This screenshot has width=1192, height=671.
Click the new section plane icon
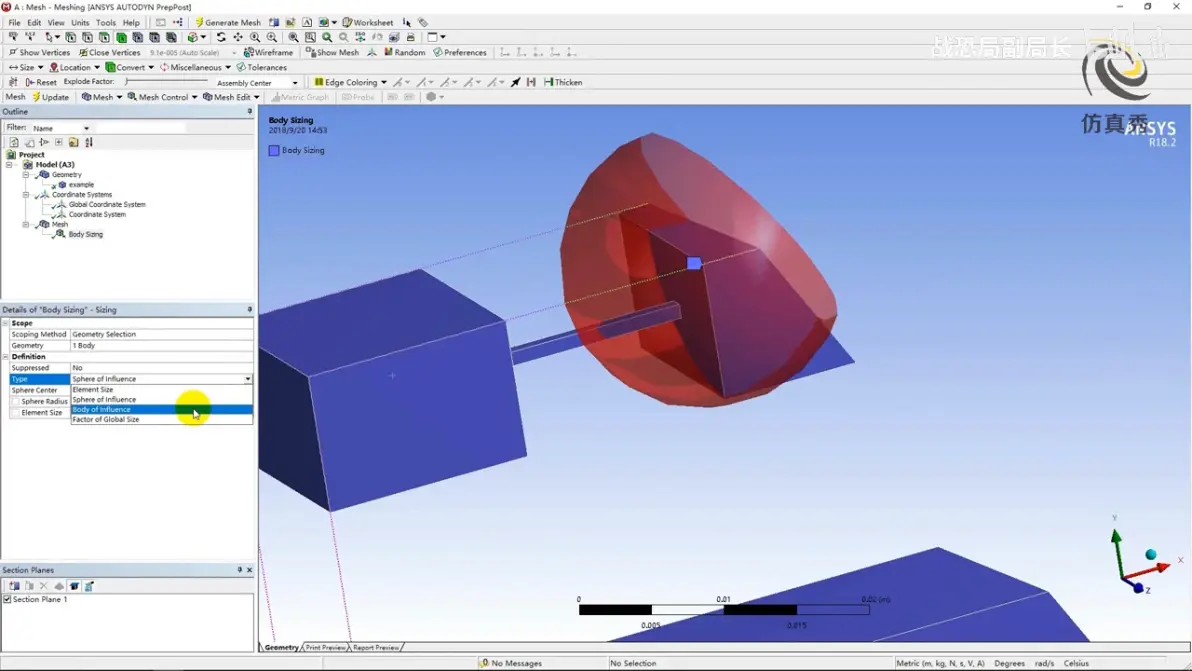click(14, 586)
